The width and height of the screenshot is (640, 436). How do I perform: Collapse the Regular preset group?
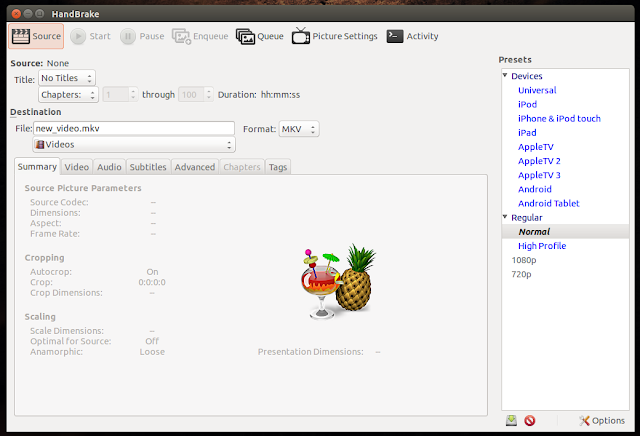505,217
